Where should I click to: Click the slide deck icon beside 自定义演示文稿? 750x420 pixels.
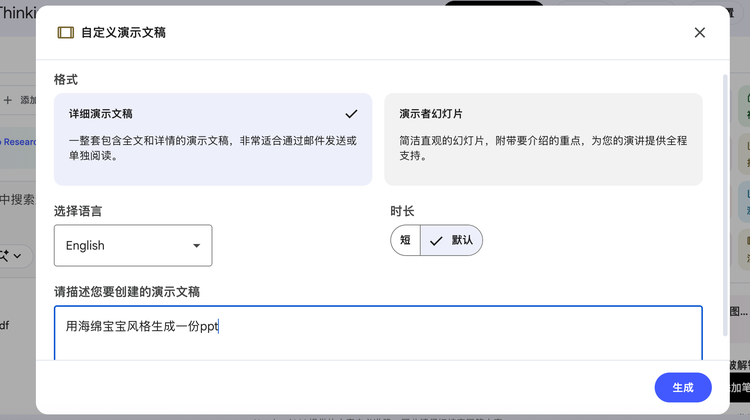pos(66,33)
